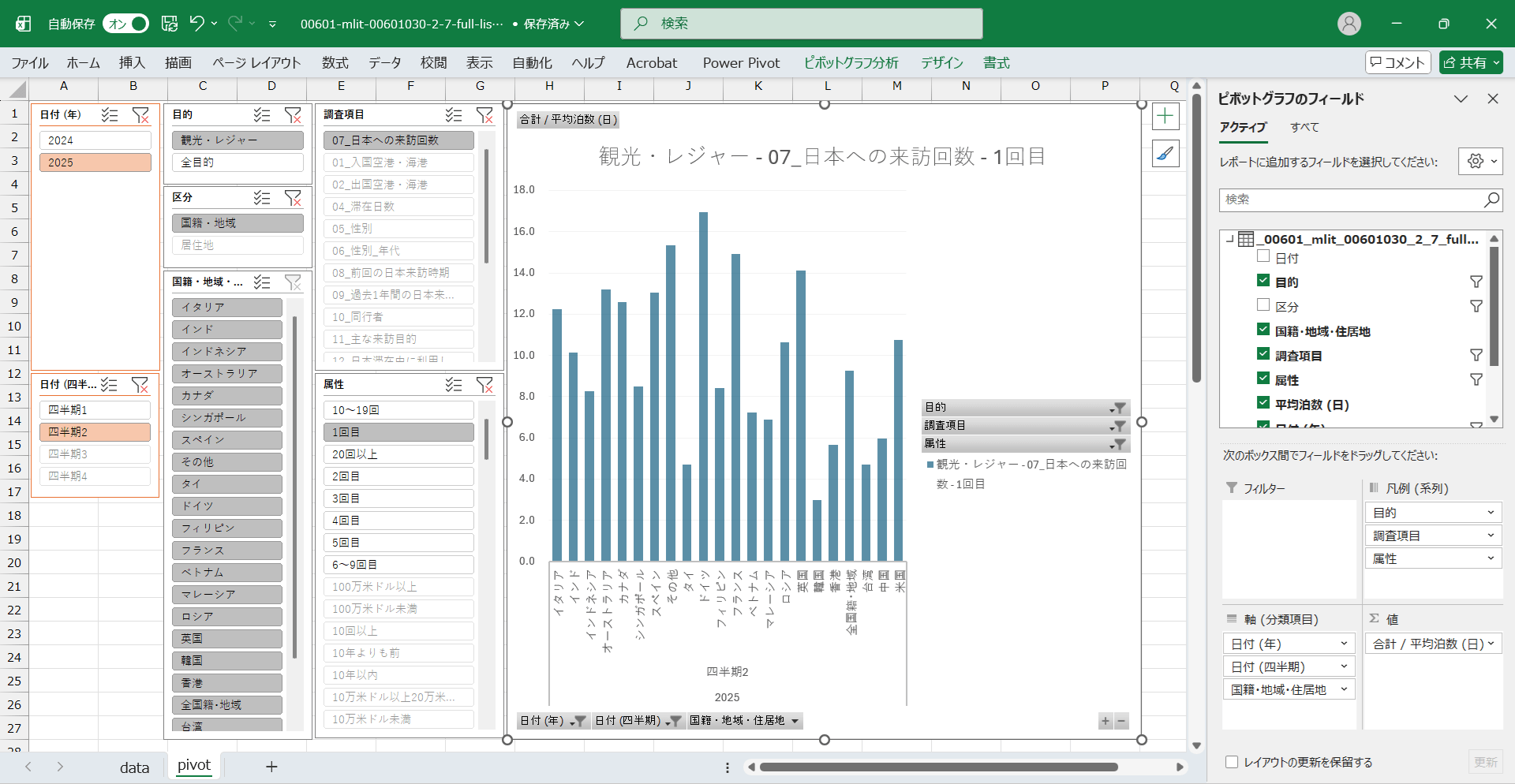Click the undo arrow in title bar
Viewport: 1515px width, 784px height.
[x=197, y=24]
